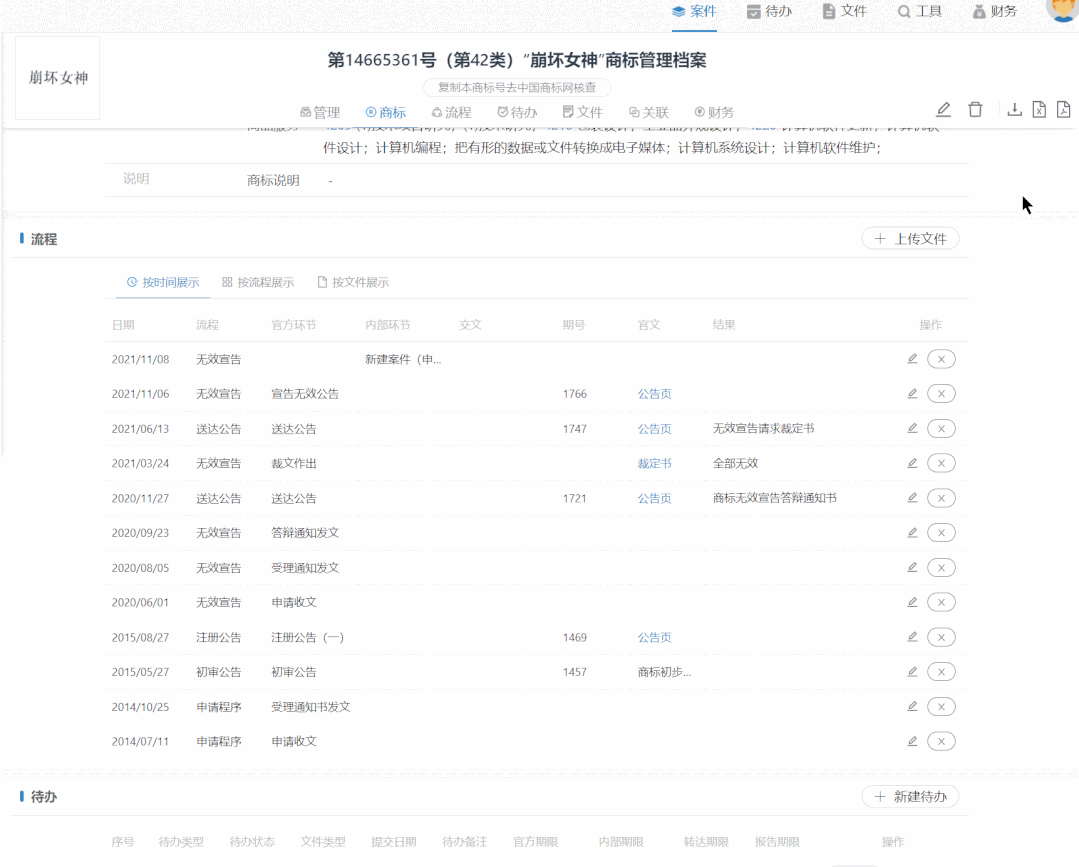Go to 管理 section of the archive
The width and height of the screenshot is (1079, 867).
click(x=320, y=112)
